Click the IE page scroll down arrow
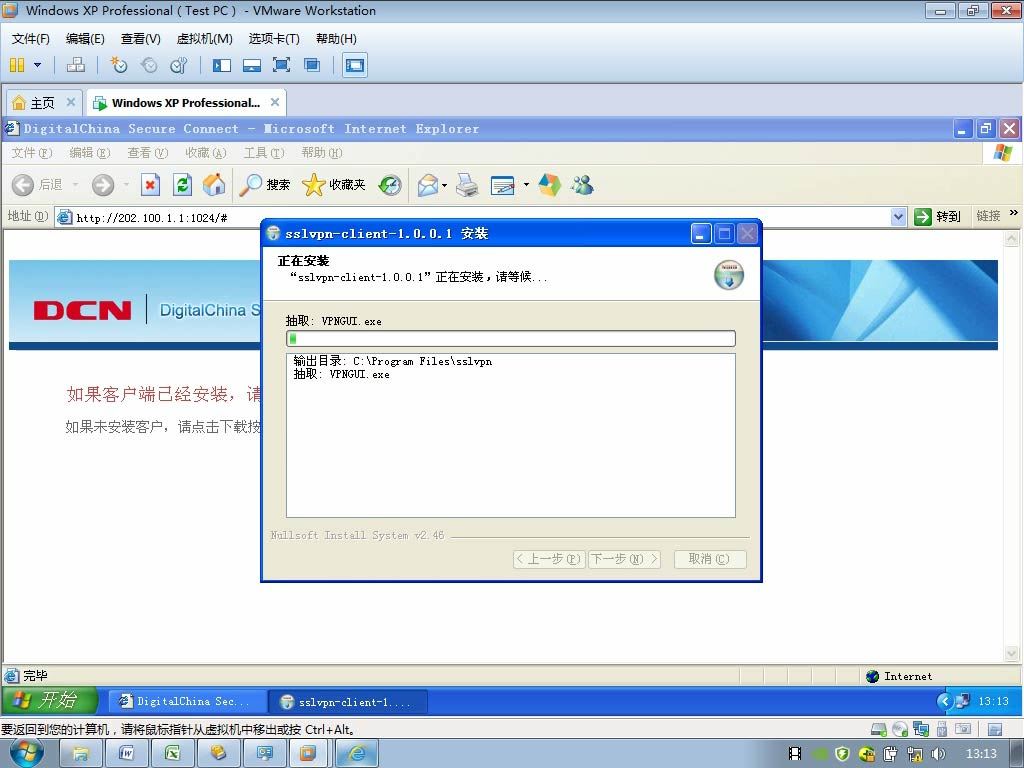The image size is (1024, 768). (x=1012, y=653)
